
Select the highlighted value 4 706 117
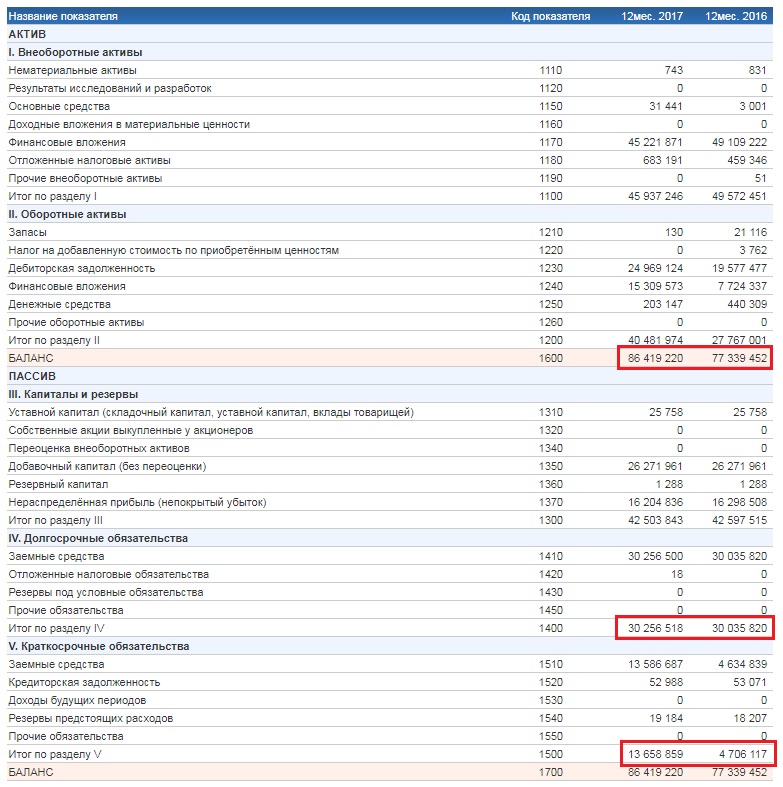click(x=738, y=754)
